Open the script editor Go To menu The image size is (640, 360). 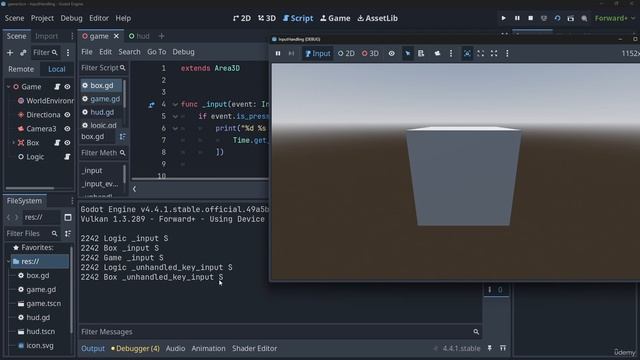coord(157,52)
